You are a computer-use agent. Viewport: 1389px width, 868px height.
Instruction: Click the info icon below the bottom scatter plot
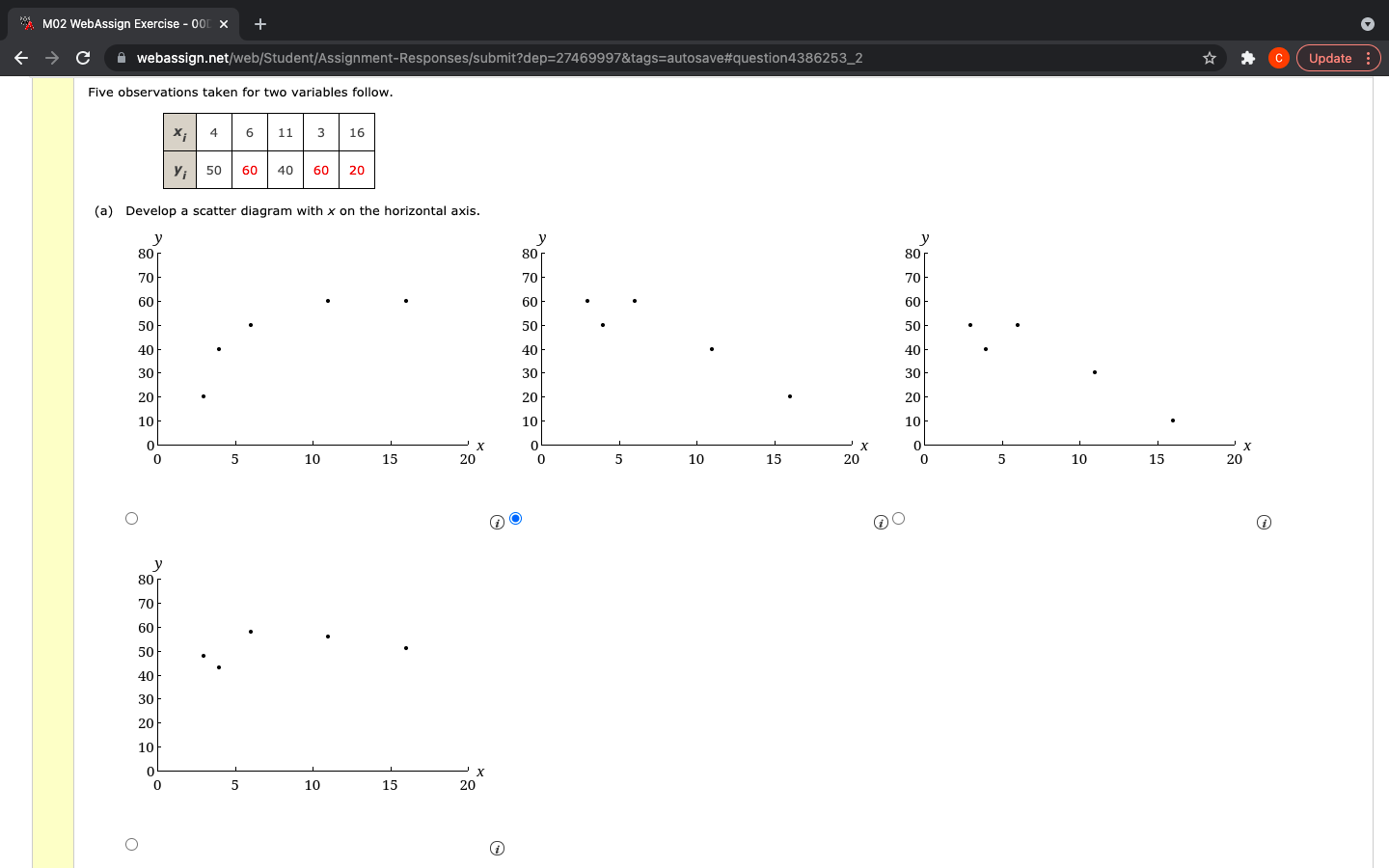(x=497, y=848)
